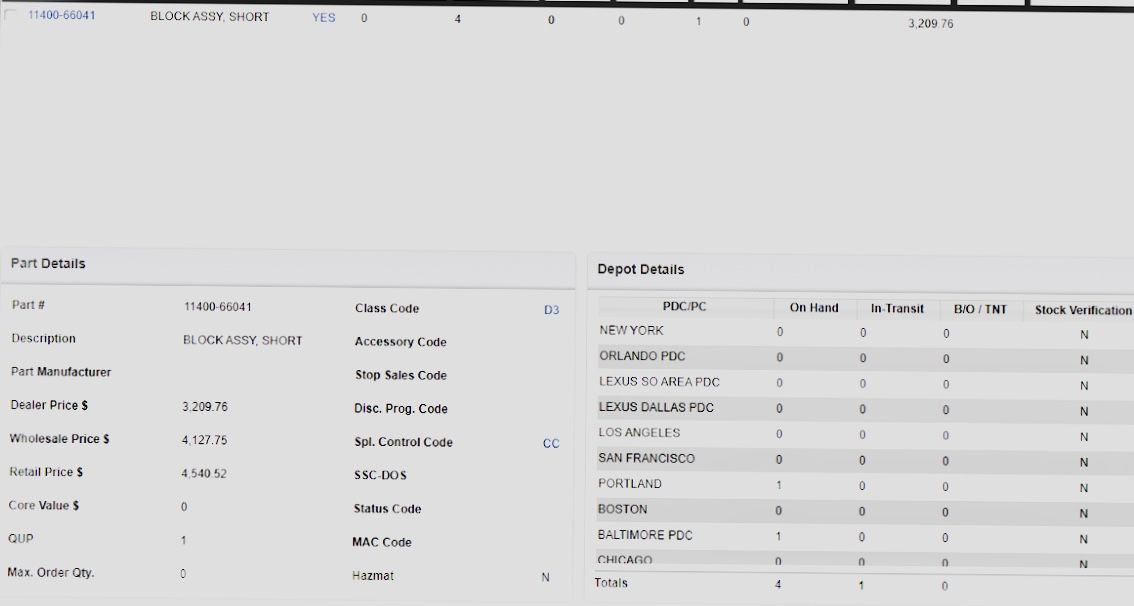Click the Core Value $ label
Viewport: 1134px width, 606px height.
point(43,505)
